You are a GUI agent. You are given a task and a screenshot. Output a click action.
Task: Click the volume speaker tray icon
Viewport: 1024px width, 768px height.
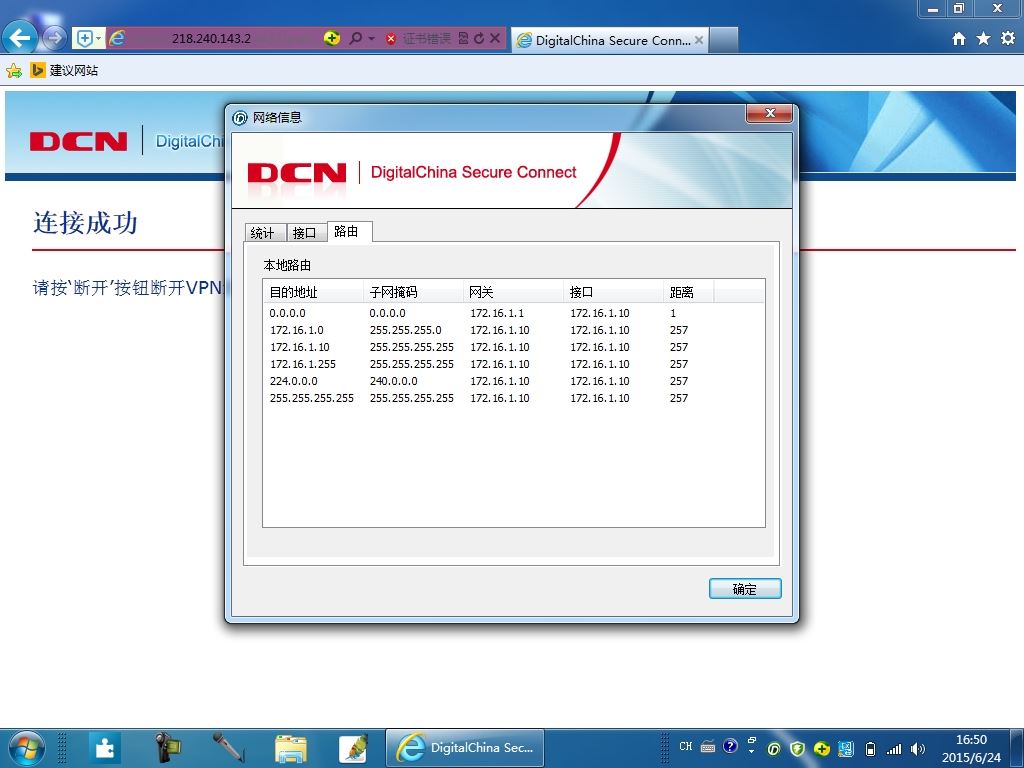(918, 749)
